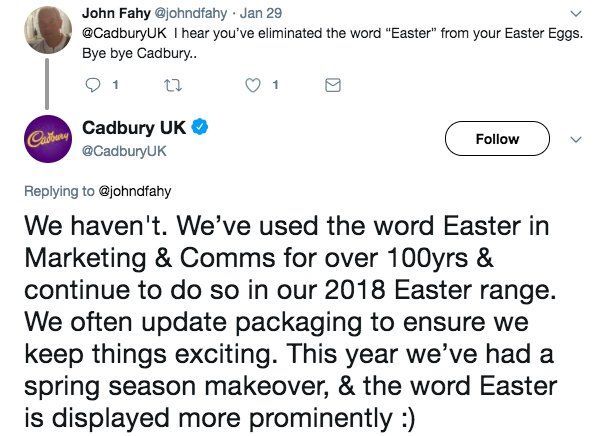Open the chevron dropdown next to Follow
This screenshot has height=436, width=600.
575,140
